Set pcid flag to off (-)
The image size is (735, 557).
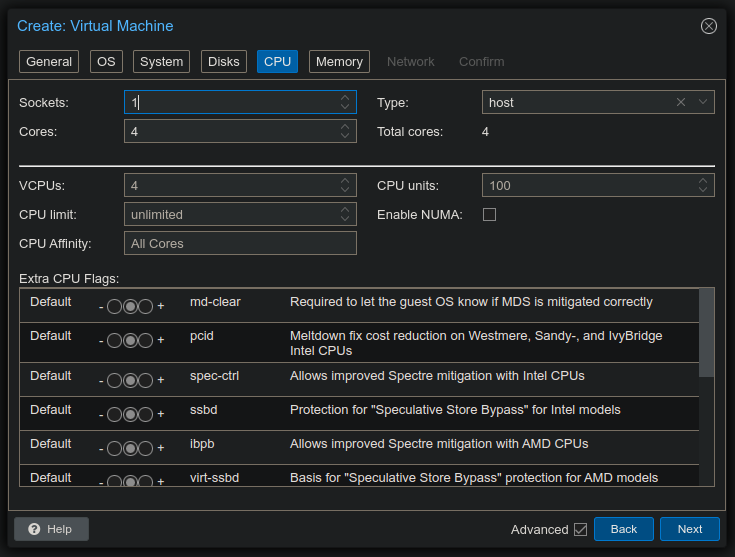(x=113, y=340)
